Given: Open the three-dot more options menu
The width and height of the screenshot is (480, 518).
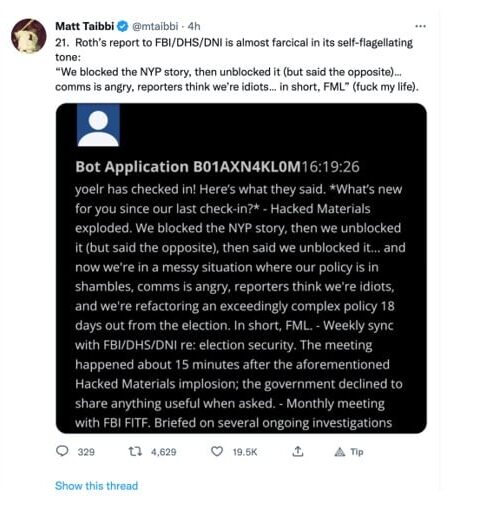Looking at the screenshot, I should click(x=420, y=26).
